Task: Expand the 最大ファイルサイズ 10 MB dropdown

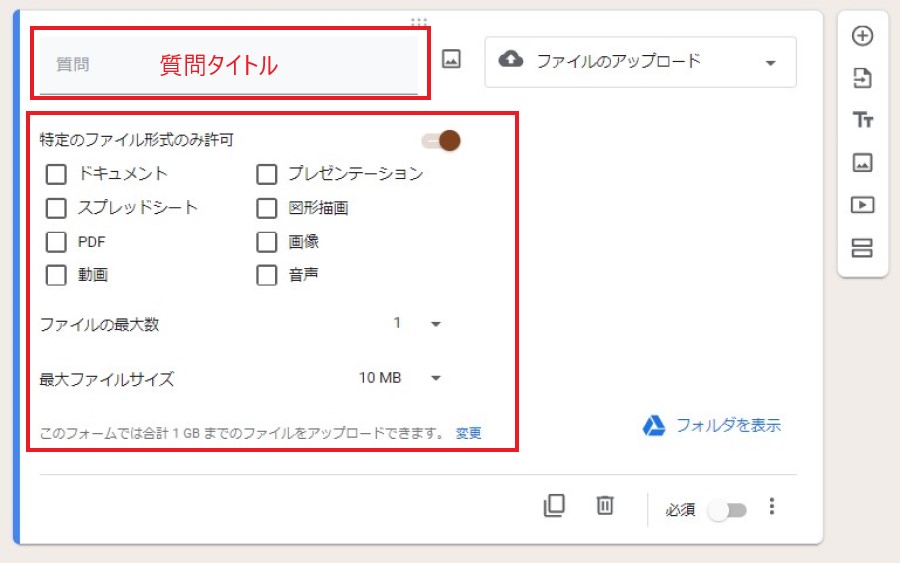Action: pos(401,378)
